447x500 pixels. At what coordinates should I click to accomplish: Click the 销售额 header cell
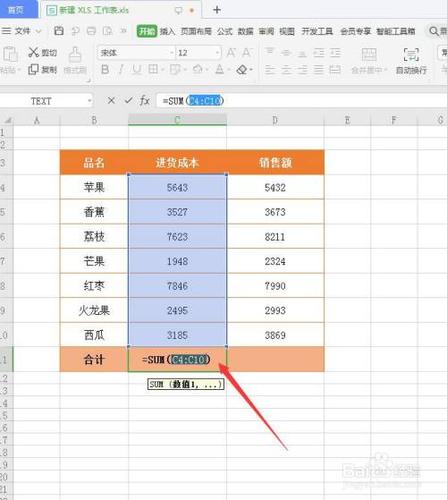275,163
